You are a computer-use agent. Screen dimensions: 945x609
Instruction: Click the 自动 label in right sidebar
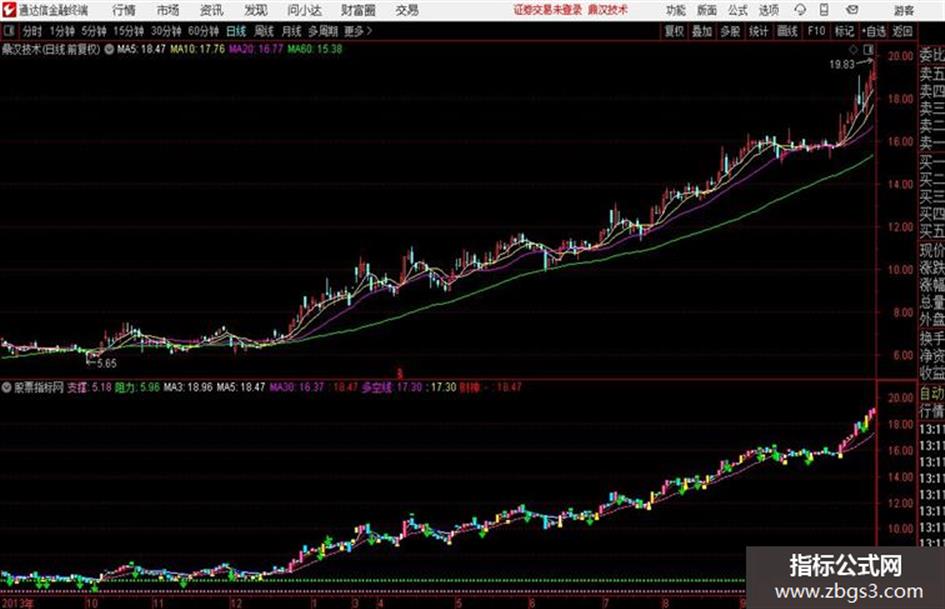tap(932, 394)
